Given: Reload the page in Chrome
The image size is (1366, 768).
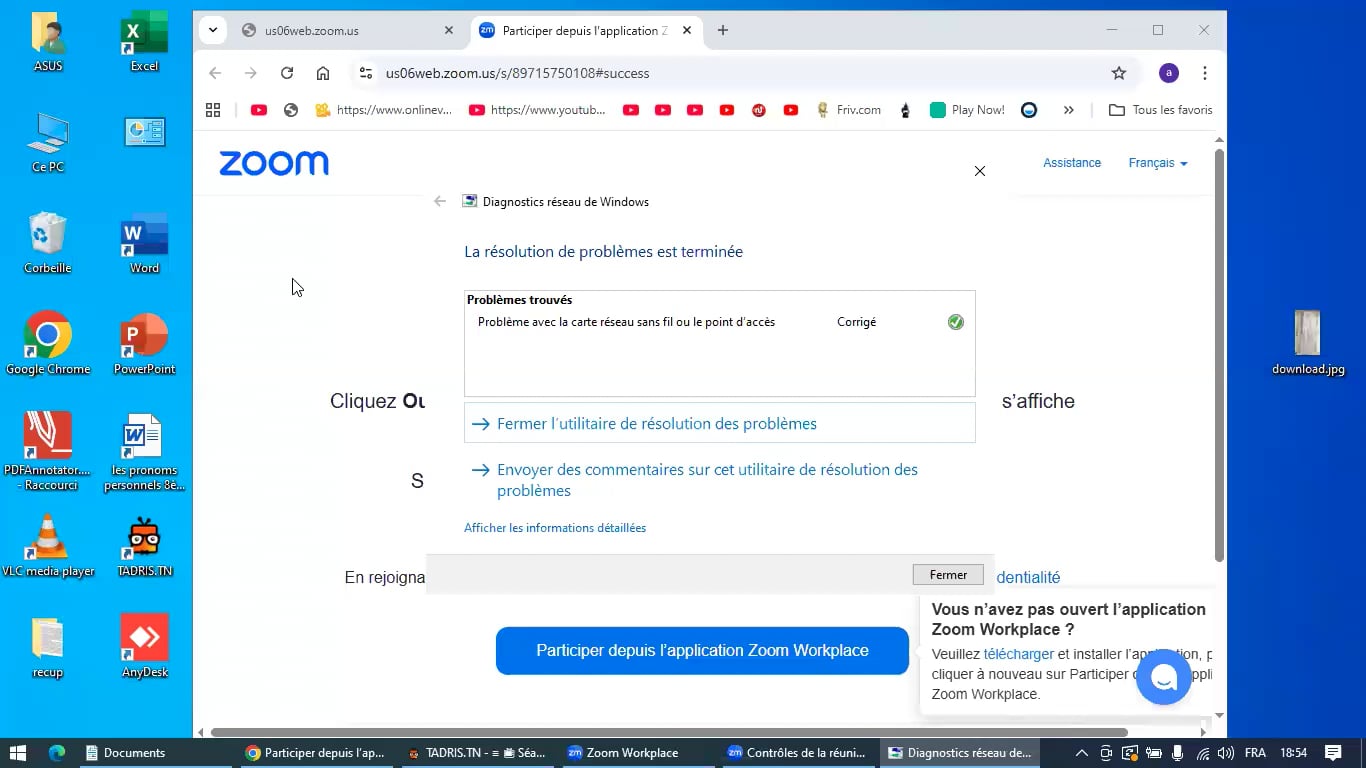Looking at the screenshot, I should click(287, 73).
